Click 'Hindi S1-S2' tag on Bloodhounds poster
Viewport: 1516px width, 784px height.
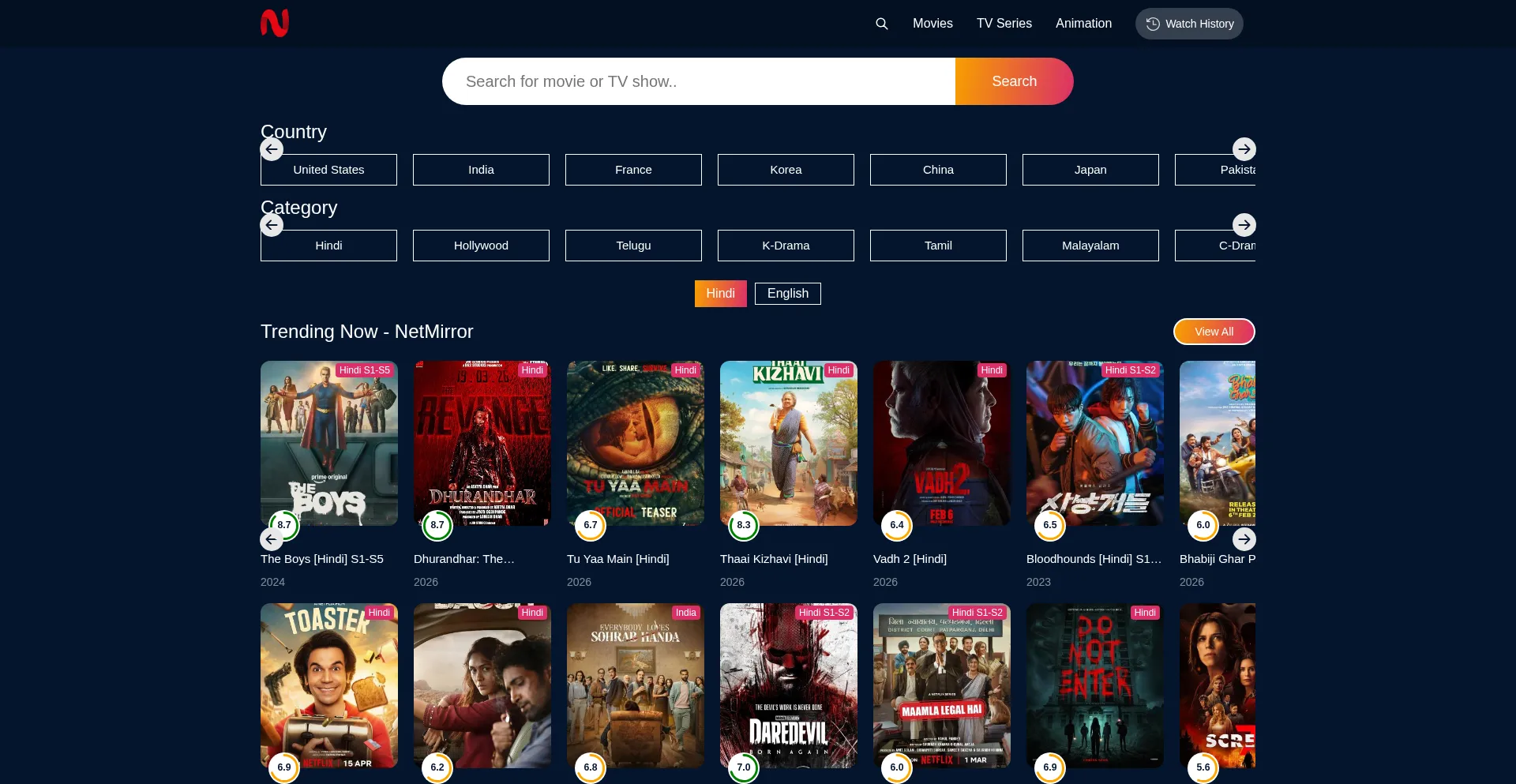[1131, 370]
